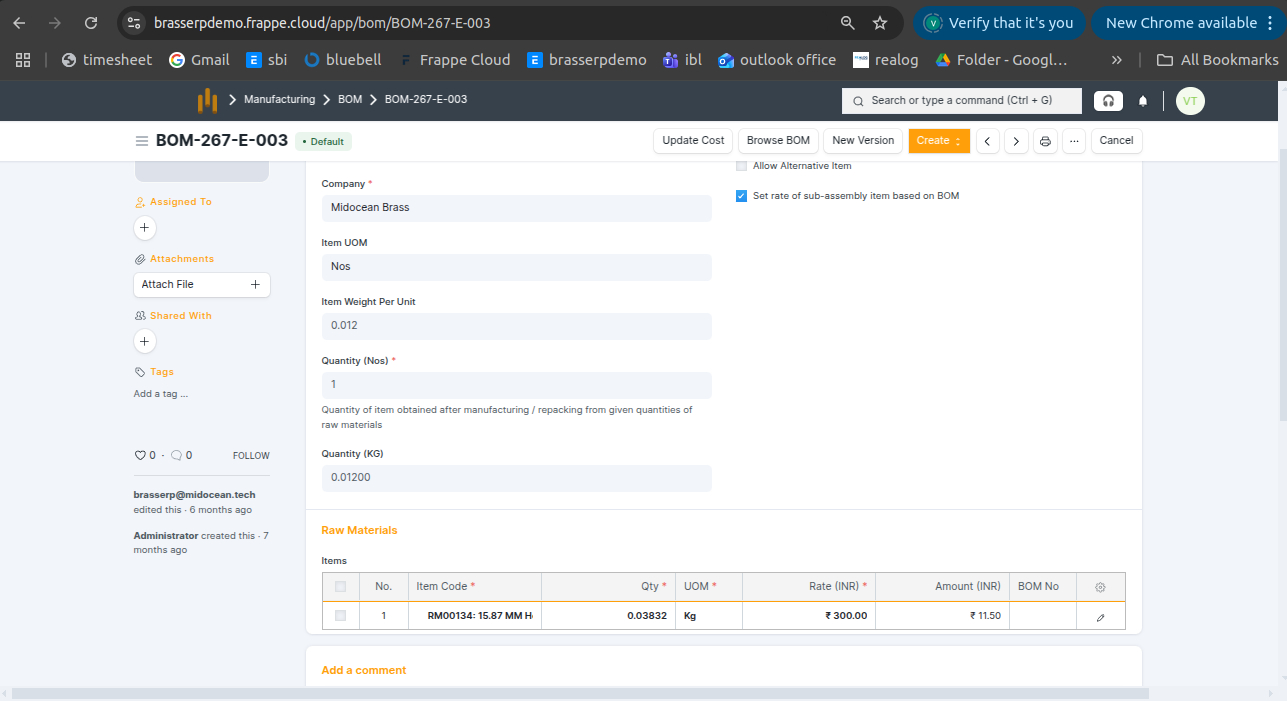Edit row 1 with pencil icon

tap(1100, 617)
